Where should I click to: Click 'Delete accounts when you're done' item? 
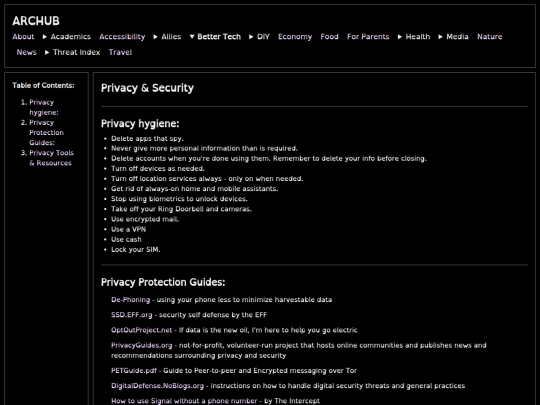(269, 158)
